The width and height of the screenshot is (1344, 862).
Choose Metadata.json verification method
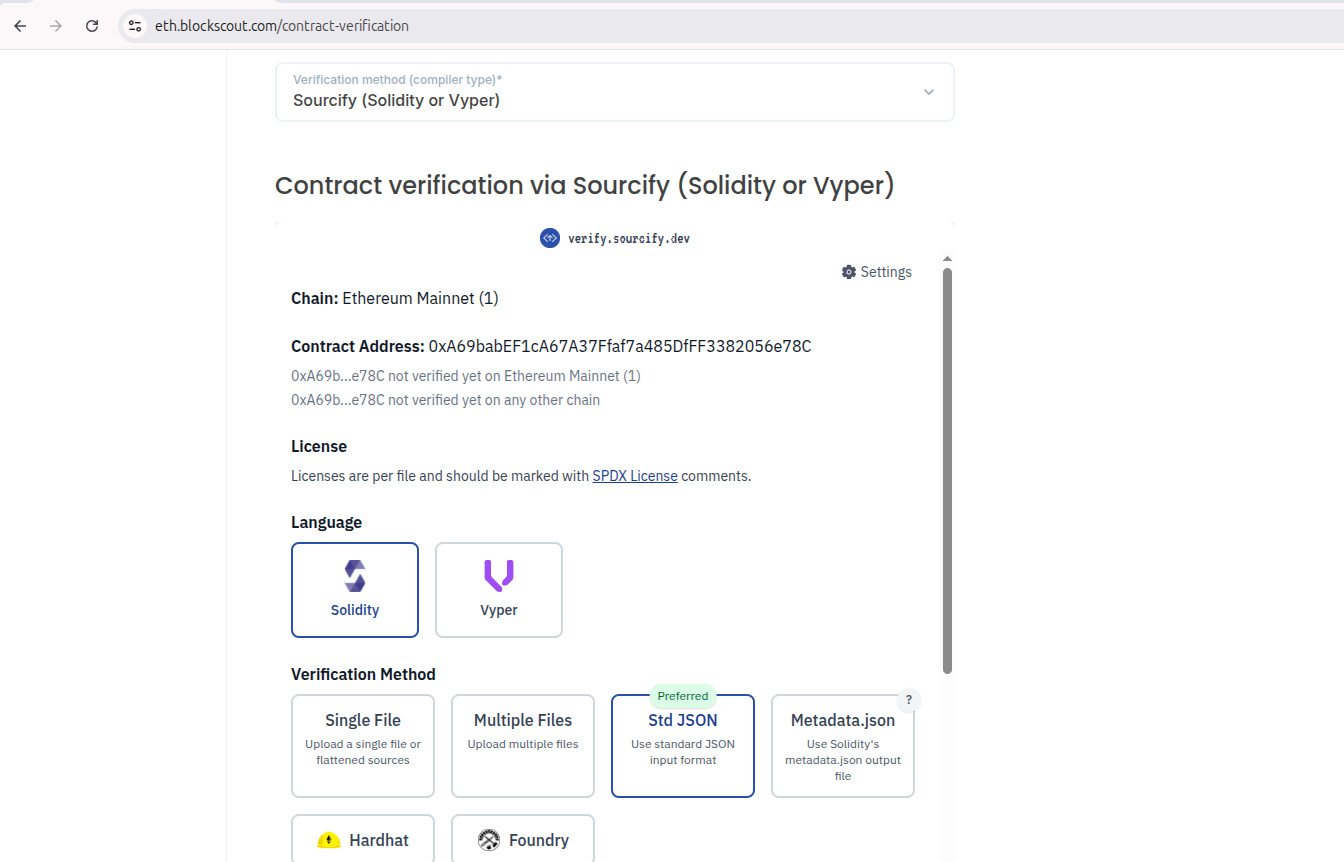click(843, 746)
